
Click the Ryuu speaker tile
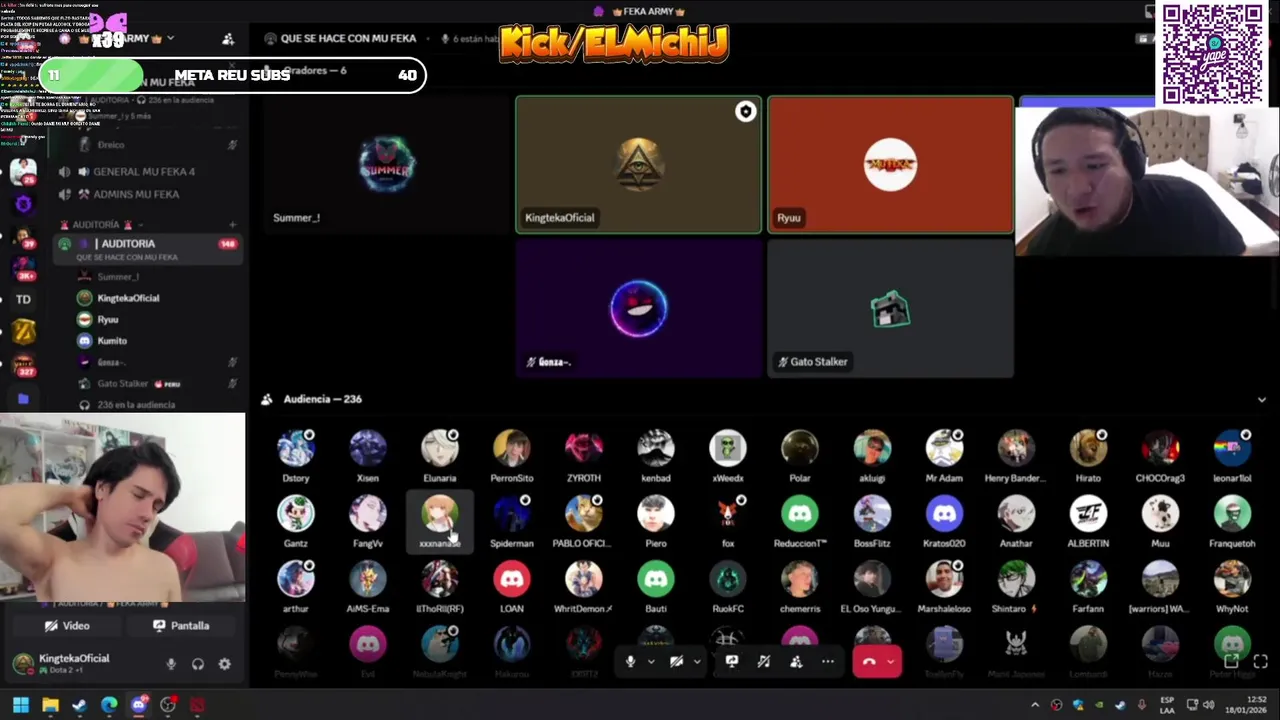890,165
